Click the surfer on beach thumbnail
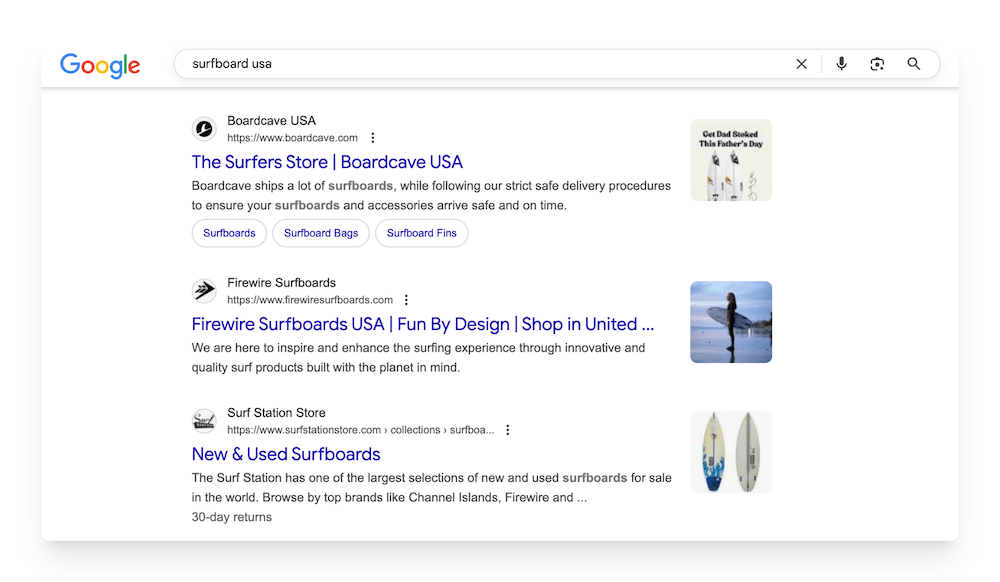1000x582 pixels. pyautogui.click(x=731, y=322)
